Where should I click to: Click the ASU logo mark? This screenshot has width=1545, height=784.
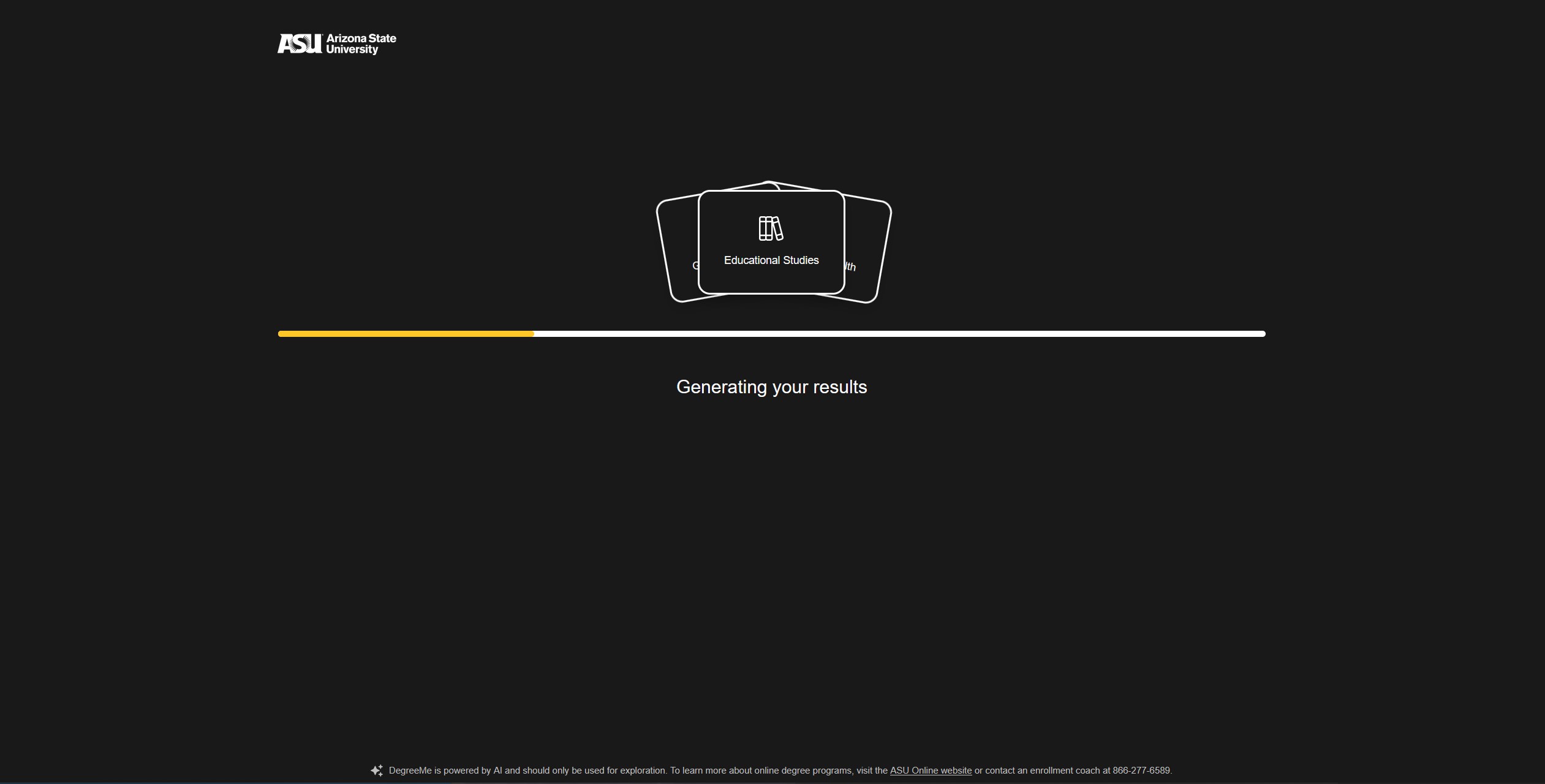tap(299, 43)
